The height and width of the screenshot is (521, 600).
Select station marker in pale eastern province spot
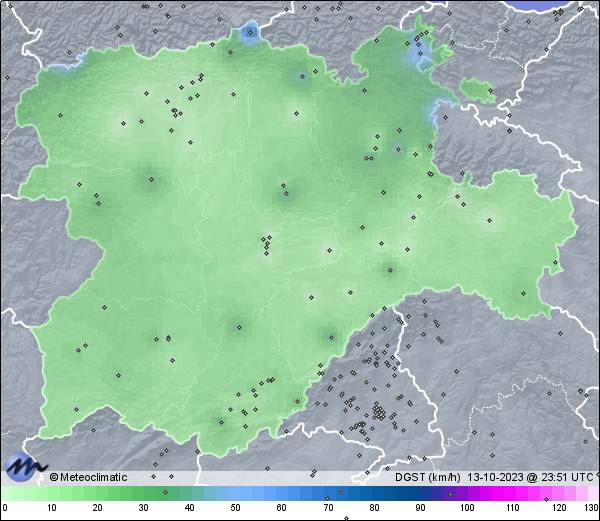pyautogui.click(x=489, y=220)
